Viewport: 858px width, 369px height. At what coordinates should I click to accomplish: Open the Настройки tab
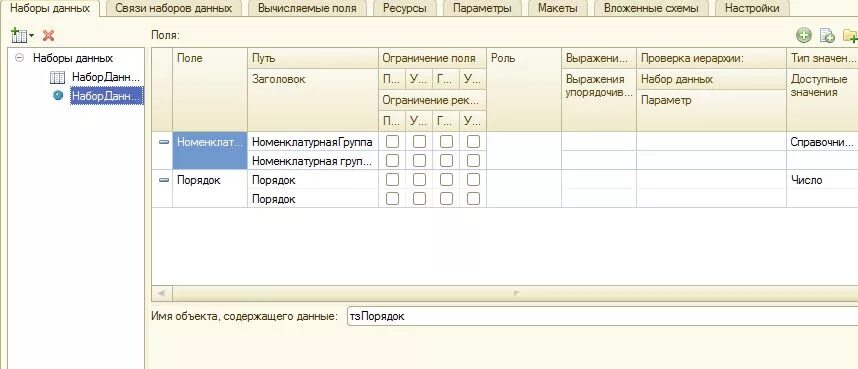tap(752, 8)
